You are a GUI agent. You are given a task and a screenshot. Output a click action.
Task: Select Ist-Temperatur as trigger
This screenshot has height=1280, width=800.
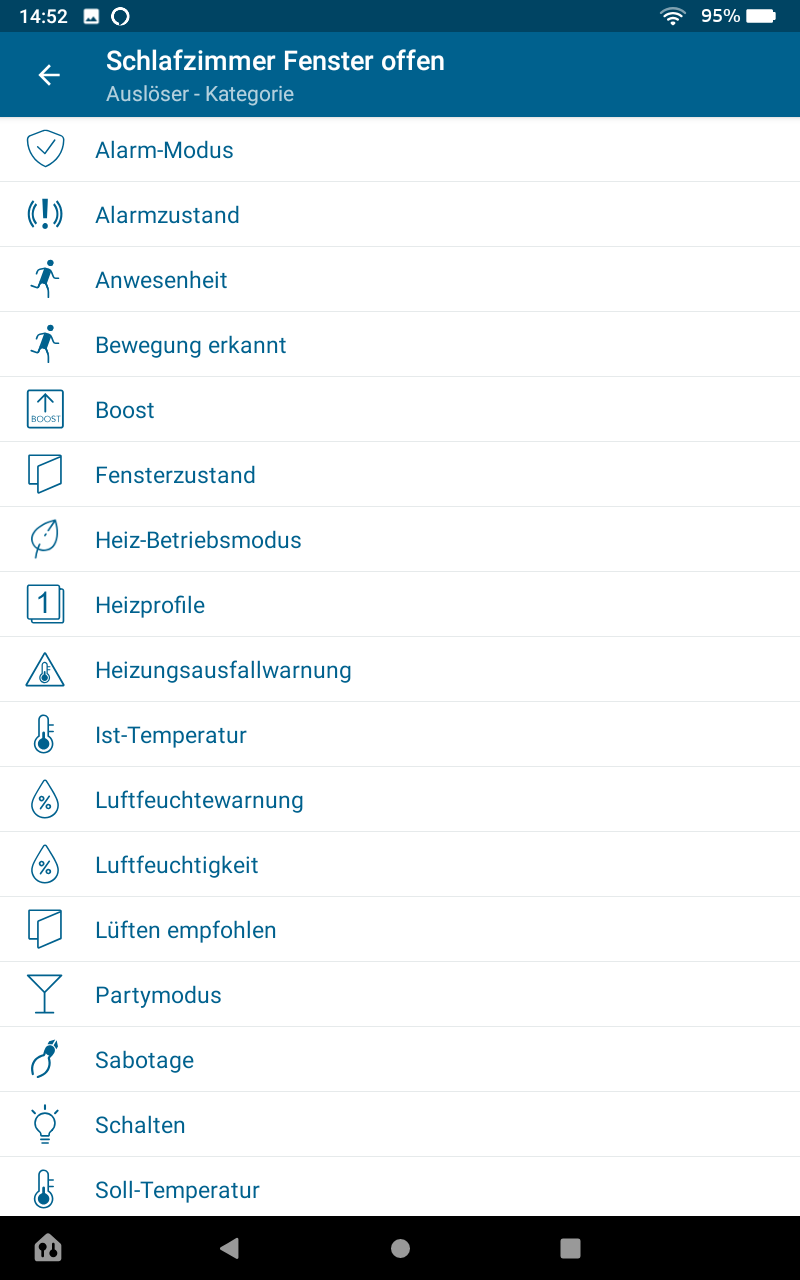171,735
